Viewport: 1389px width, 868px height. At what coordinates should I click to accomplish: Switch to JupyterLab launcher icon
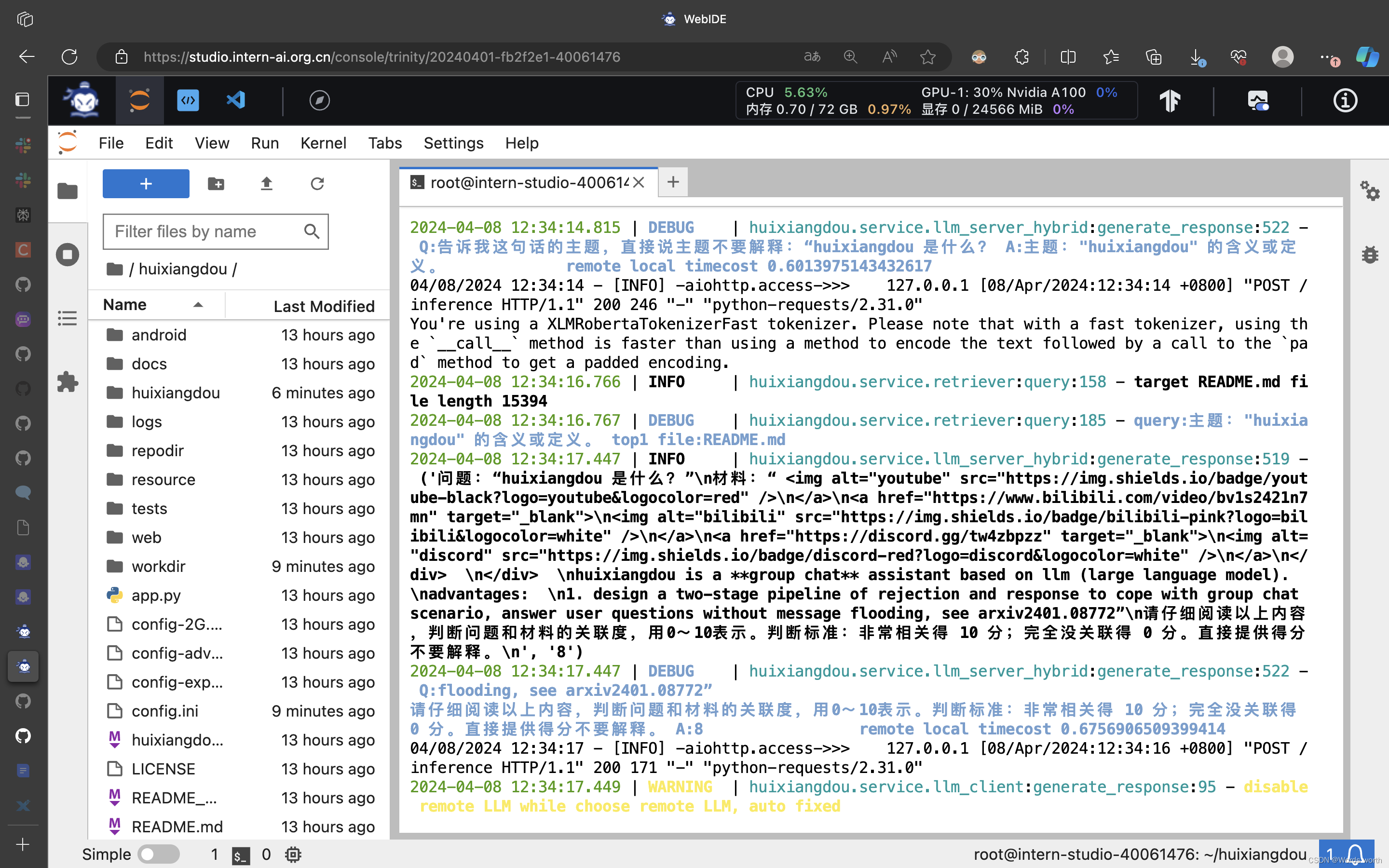[x=139, y=100]
